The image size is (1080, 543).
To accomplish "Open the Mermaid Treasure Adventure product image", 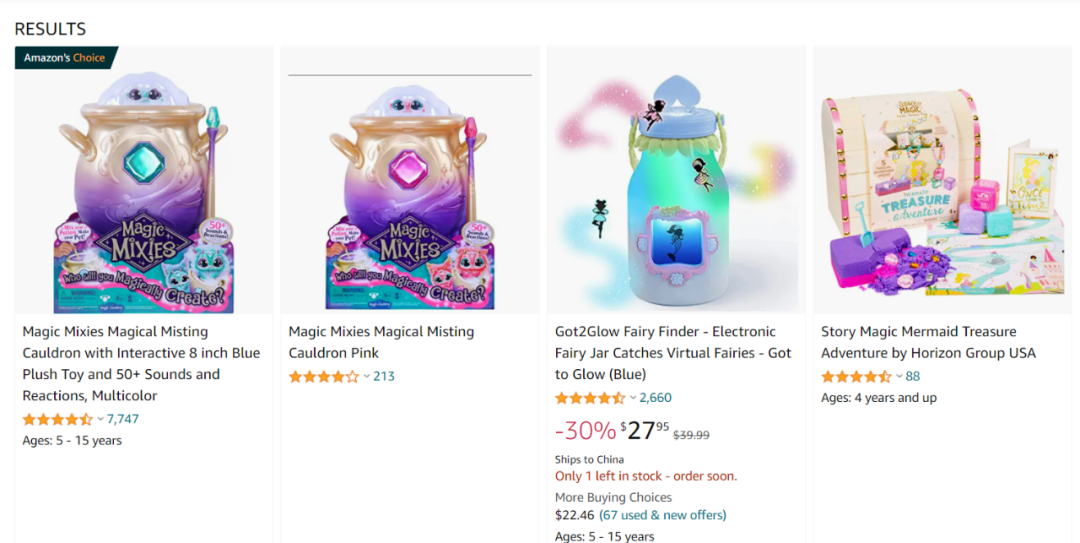I will (x=942, y=190).
